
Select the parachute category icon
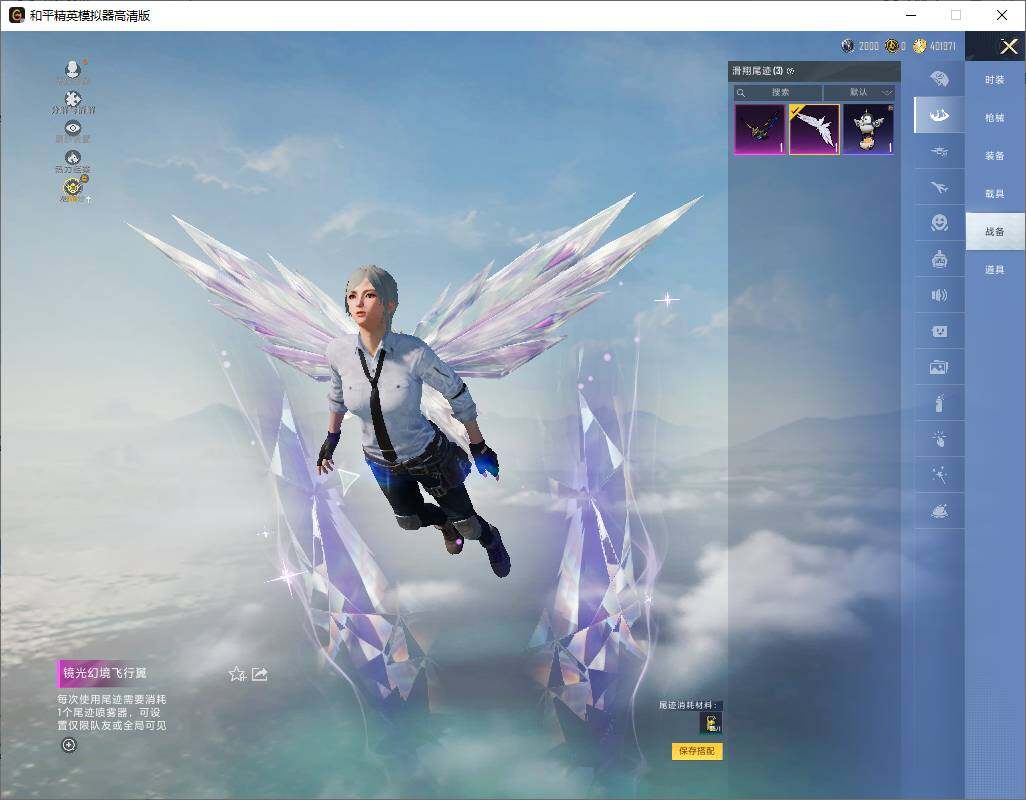tap(940, 79)
